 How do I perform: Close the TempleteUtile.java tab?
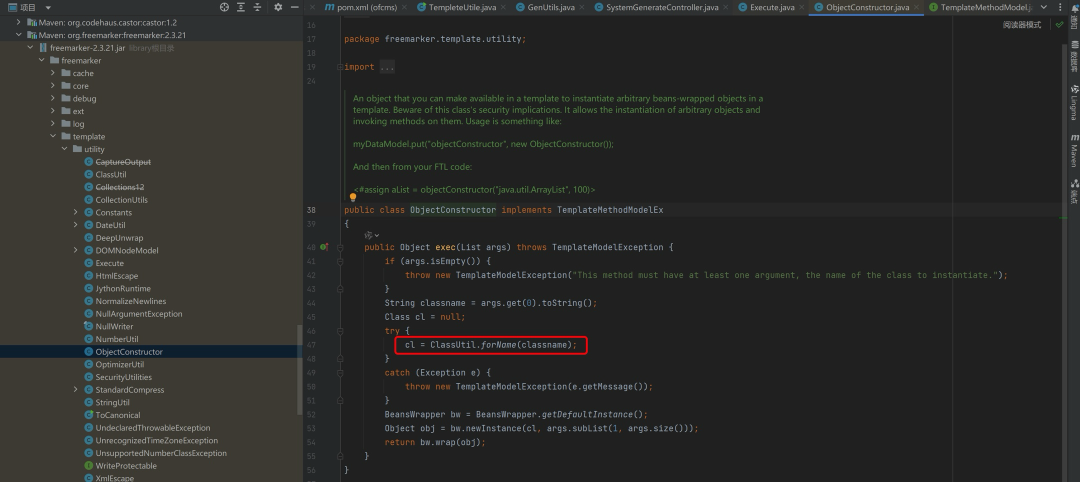pyautogui.click(x=505, y=7)
